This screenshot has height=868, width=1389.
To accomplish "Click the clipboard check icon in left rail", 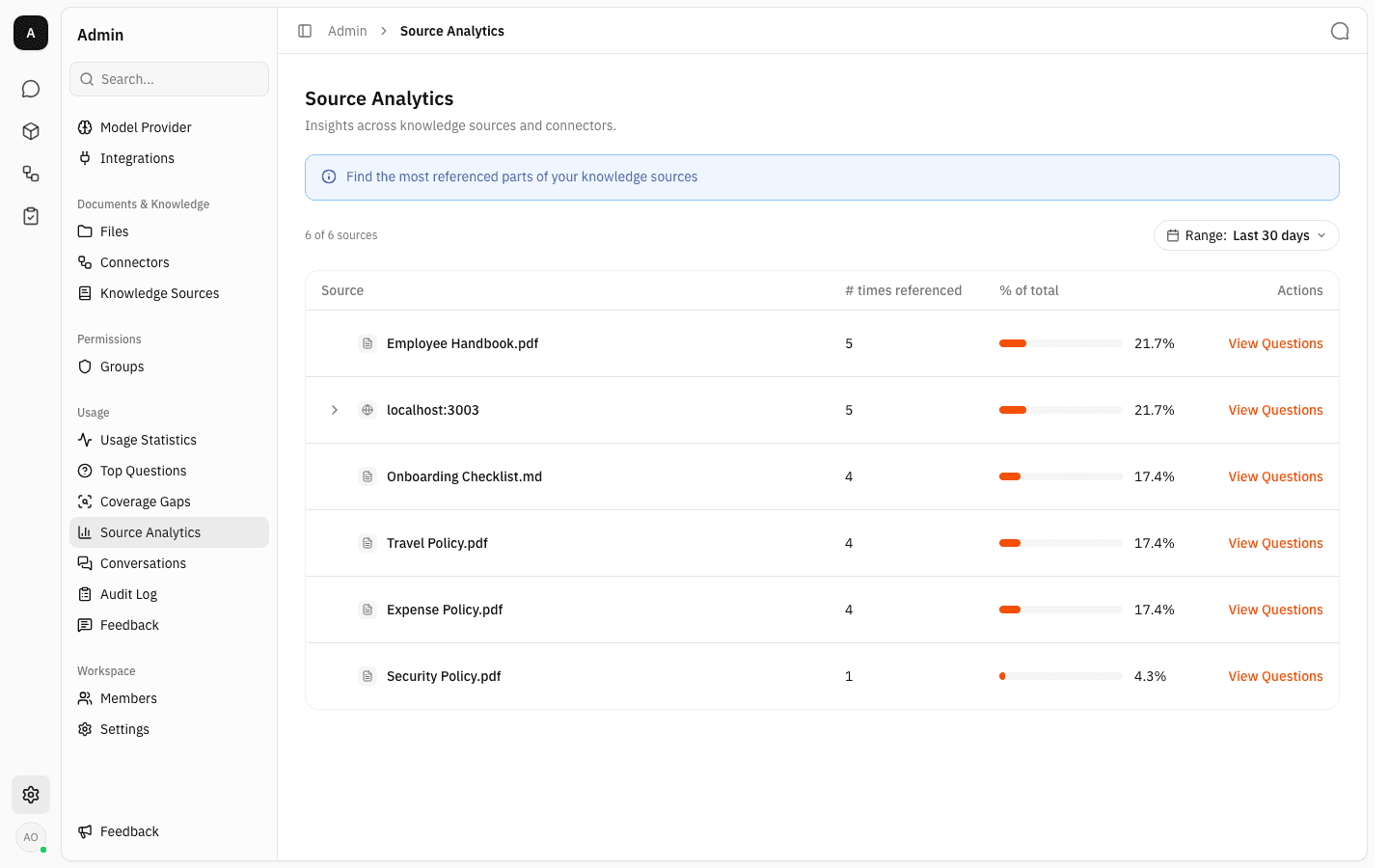I will [x=31, y=216].
